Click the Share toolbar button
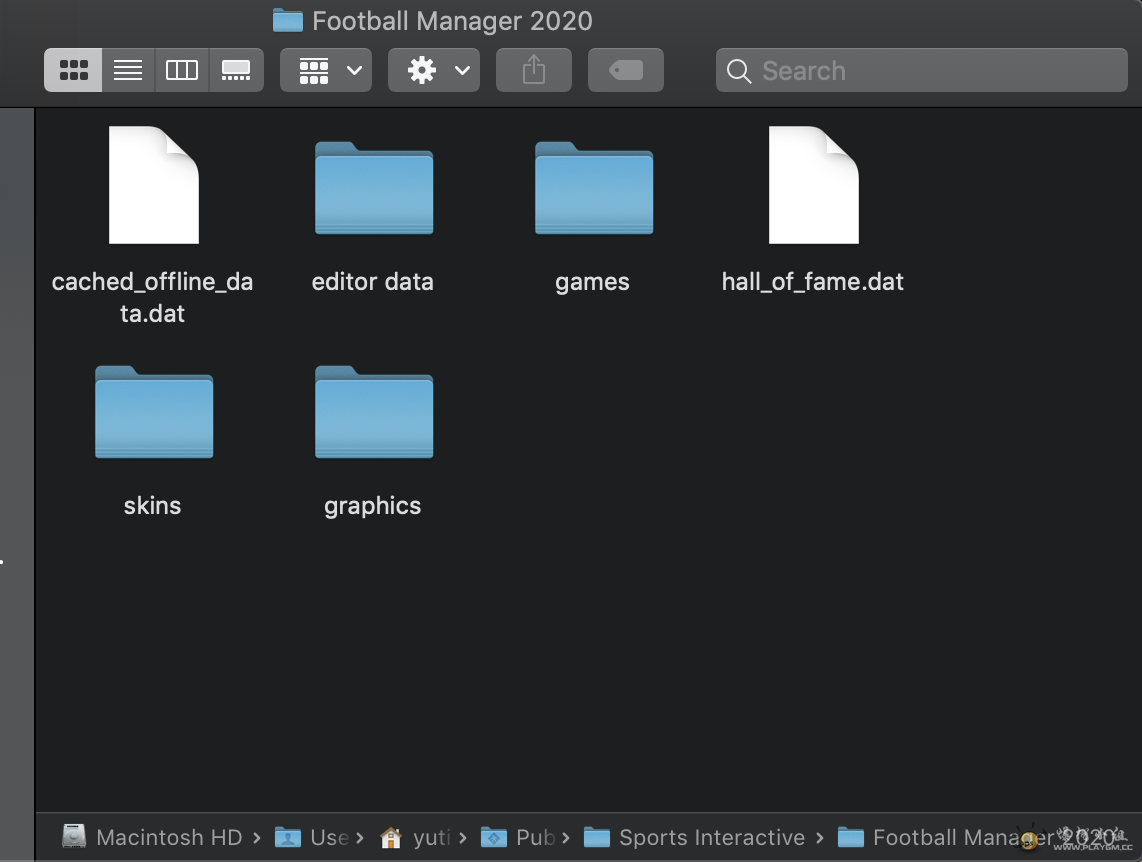The width and height of the screenshot is (1142, 862). coord(534,70)
